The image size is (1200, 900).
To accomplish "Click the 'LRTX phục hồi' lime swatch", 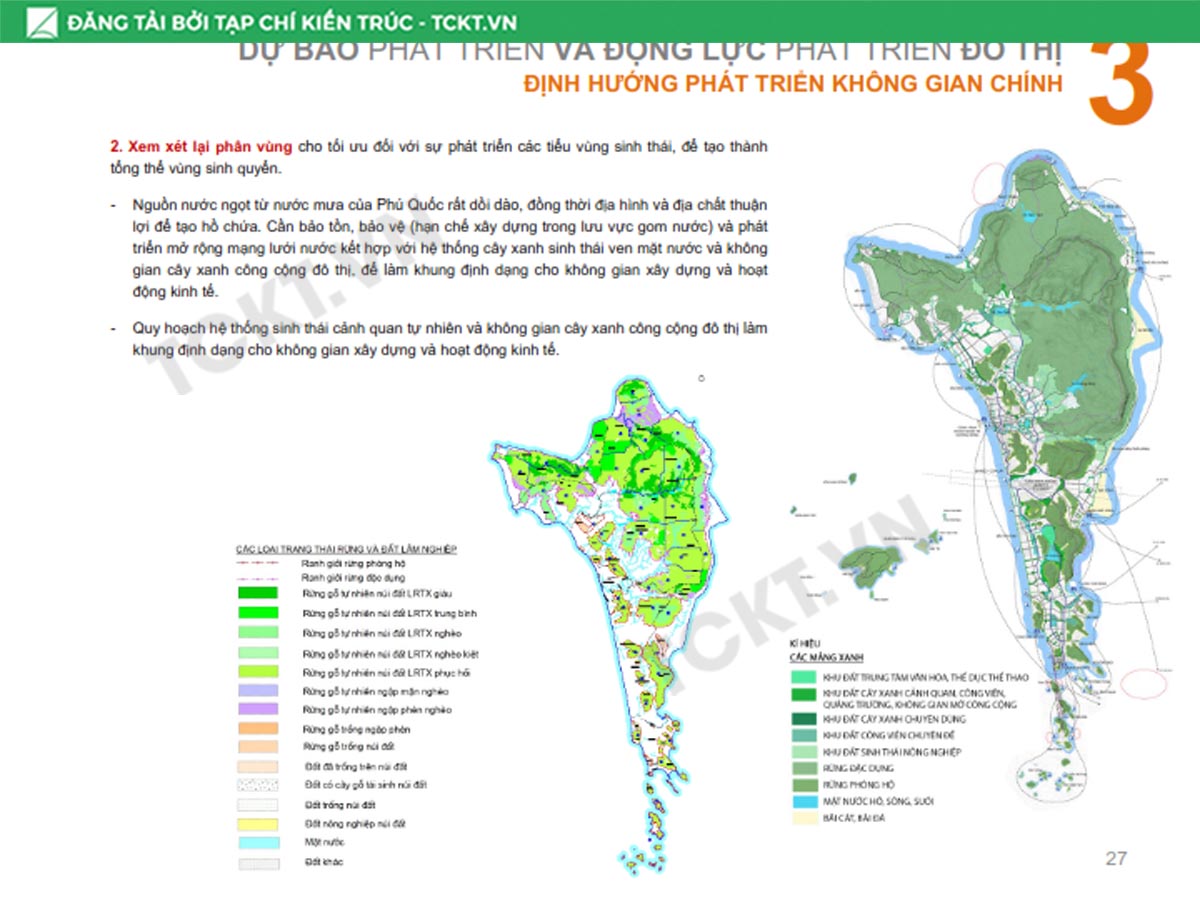I will tap(258, 672).
